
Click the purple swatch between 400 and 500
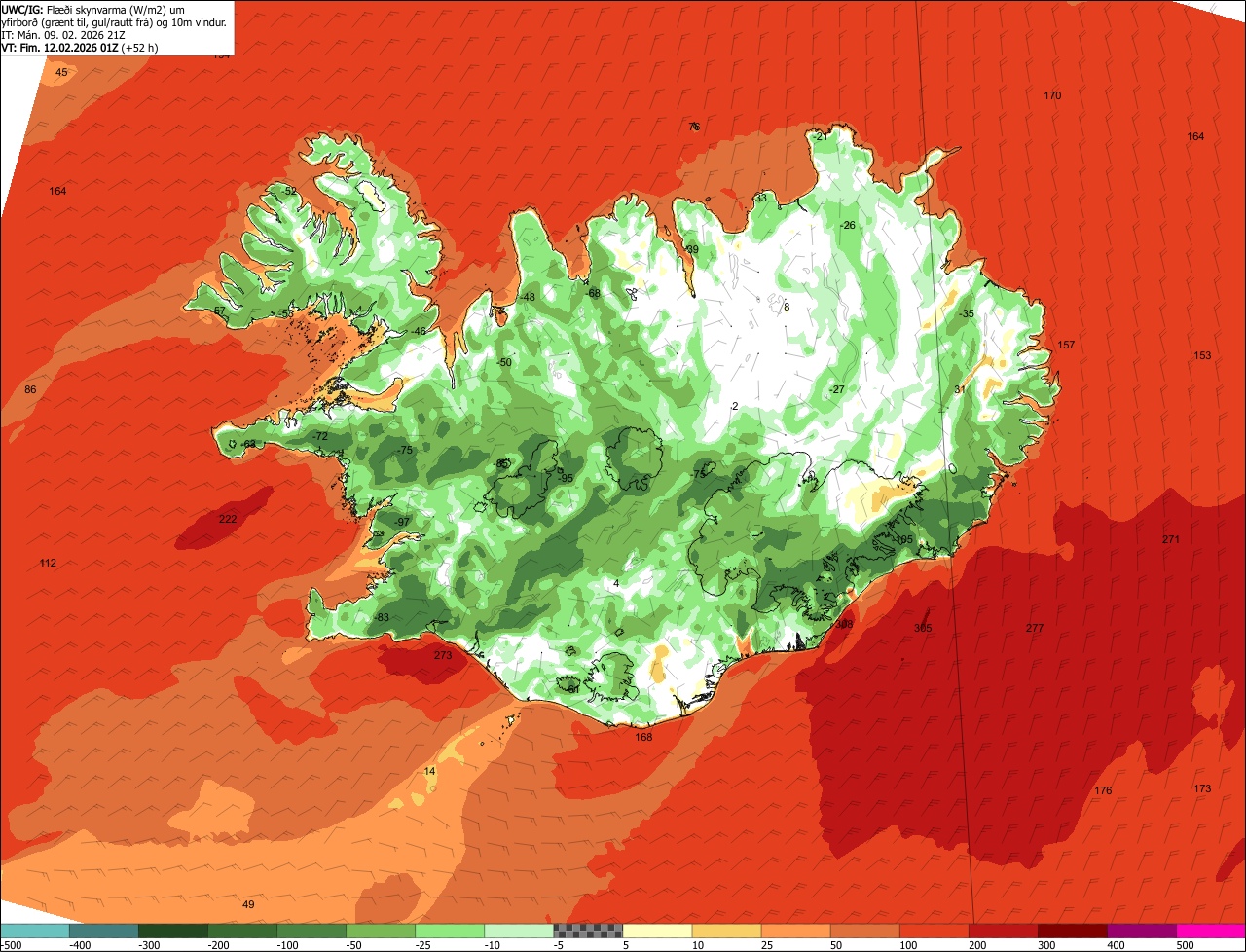pos(1142,931)
